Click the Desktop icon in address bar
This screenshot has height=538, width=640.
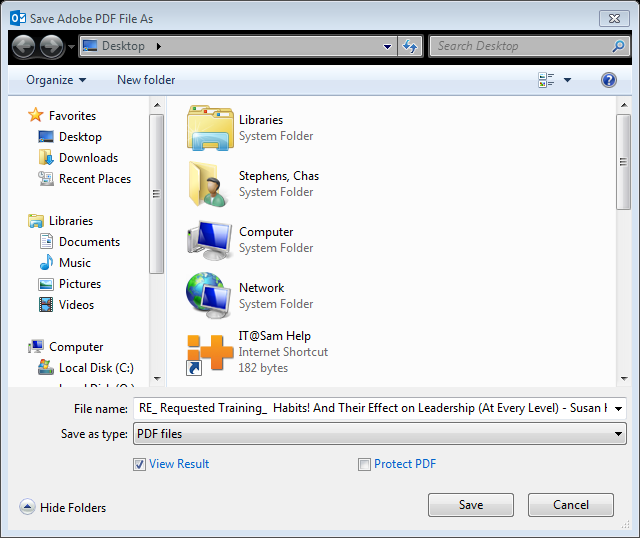click(x=90, y=46)
